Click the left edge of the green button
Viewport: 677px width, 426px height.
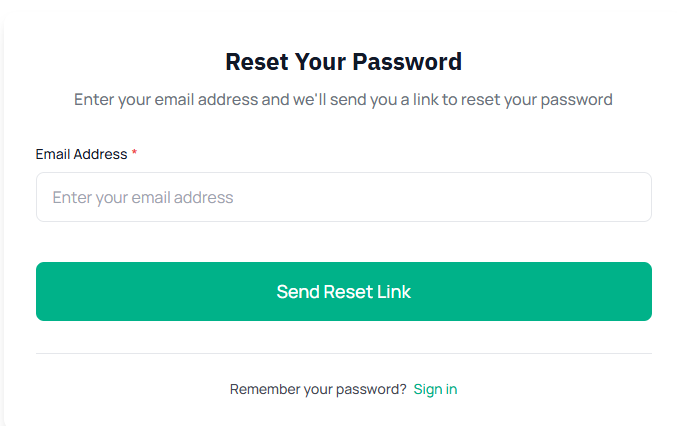coord(46,292)
